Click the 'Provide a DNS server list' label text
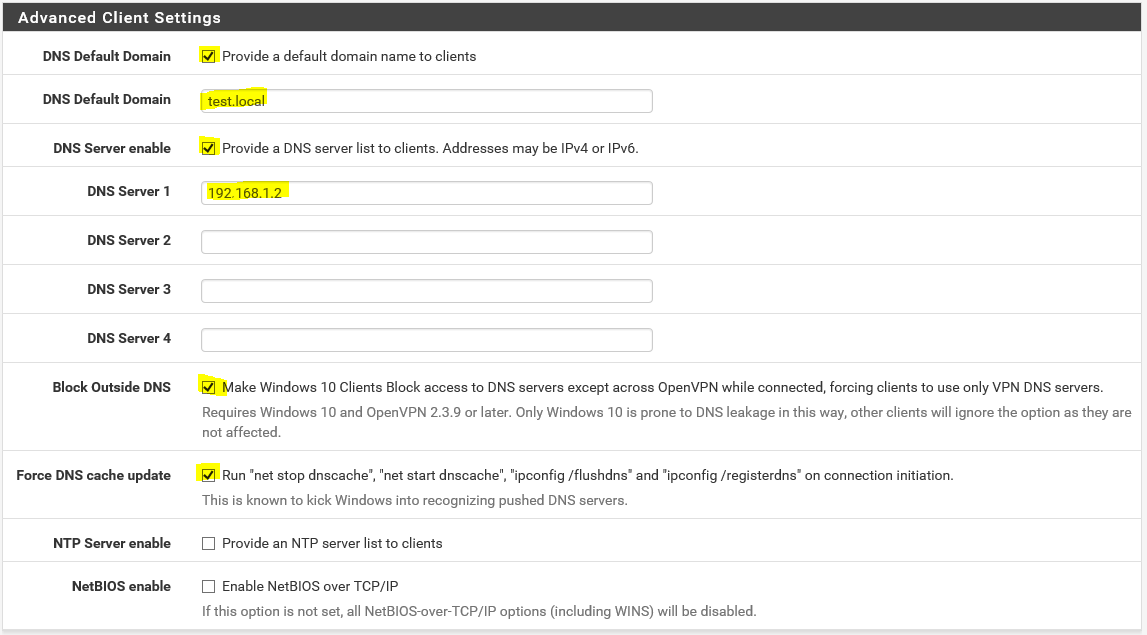The width and height of the screenshot is (1147, 635). (430, 148)
